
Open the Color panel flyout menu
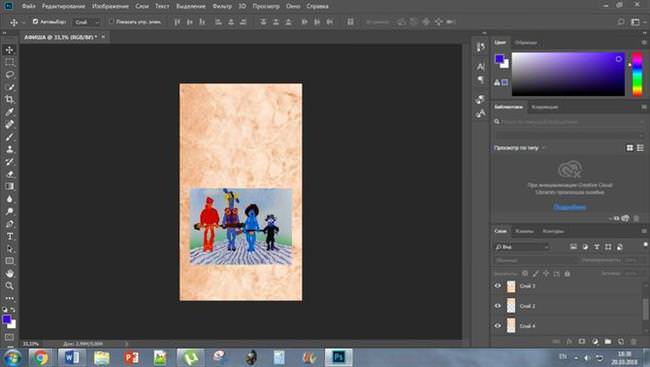click(x=644, y=42)
